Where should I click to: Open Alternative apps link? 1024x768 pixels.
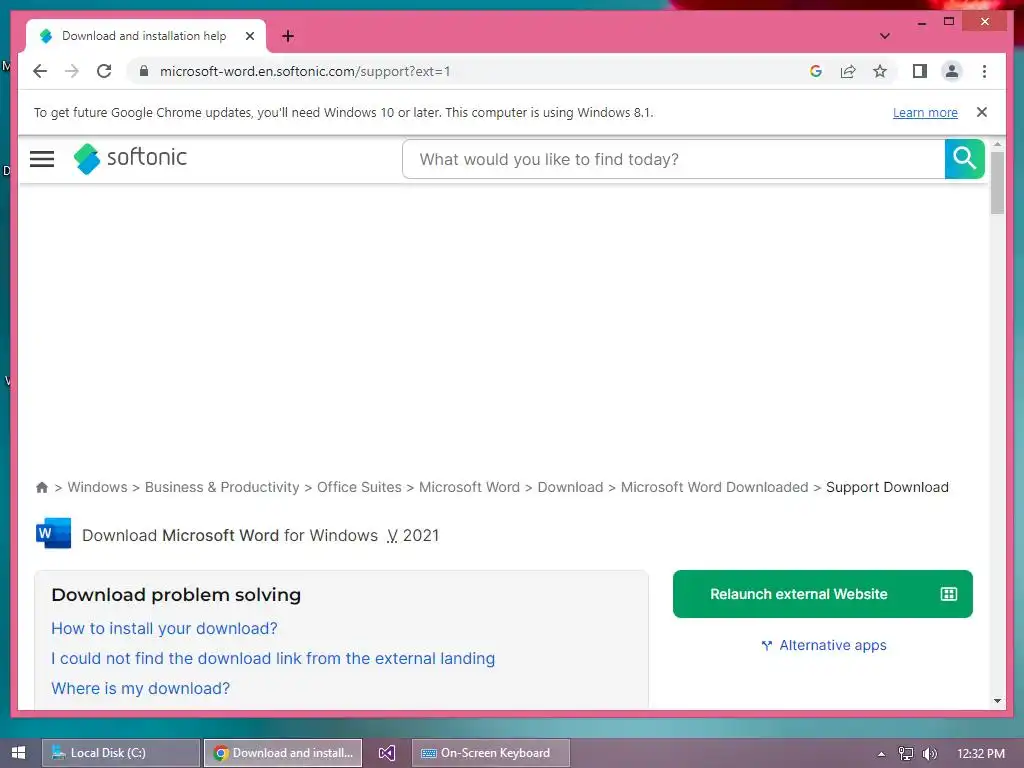coord(824,645)
